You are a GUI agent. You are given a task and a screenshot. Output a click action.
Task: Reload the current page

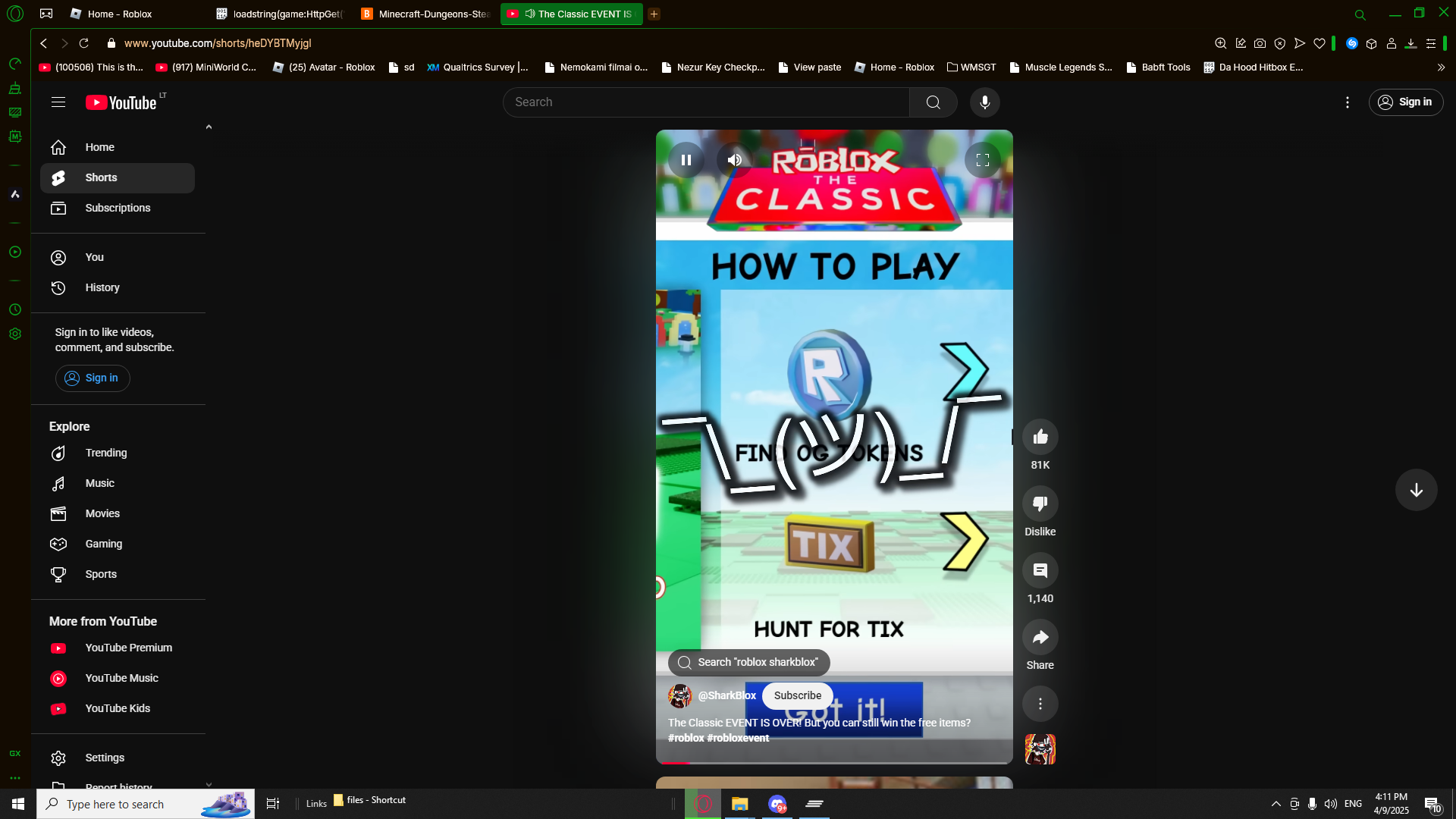click(x=84, y=43)
